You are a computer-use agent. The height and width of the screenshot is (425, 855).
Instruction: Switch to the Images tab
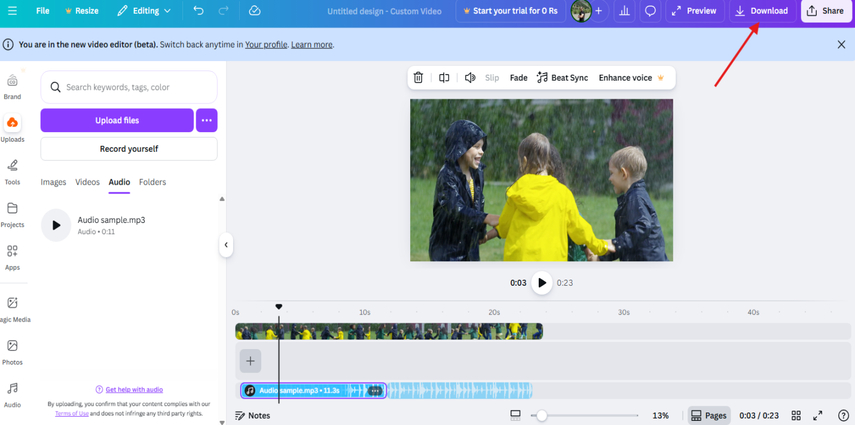point(53,182)
